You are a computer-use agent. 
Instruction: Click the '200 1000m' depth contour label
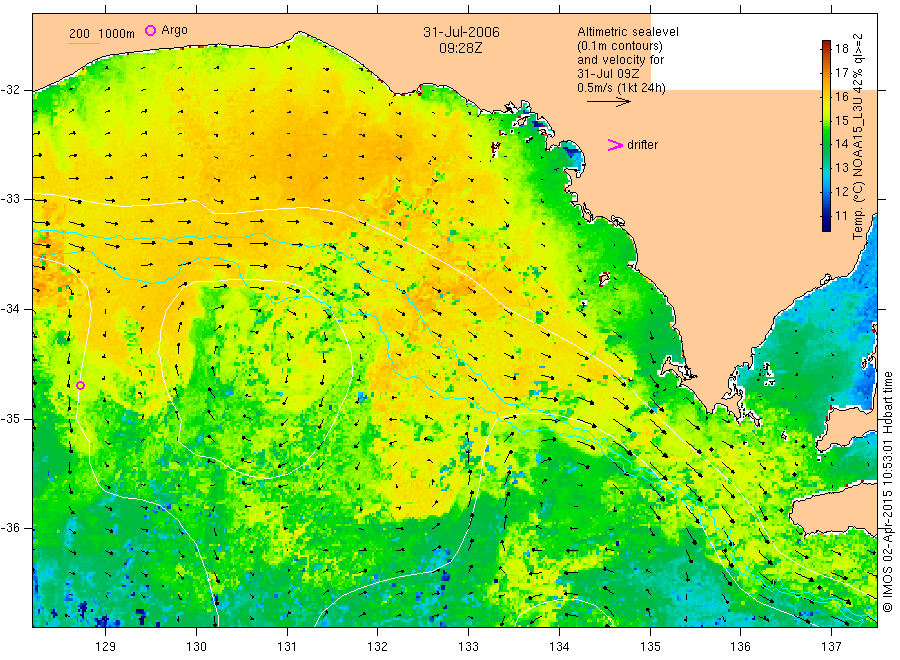[x=102, y=34]
